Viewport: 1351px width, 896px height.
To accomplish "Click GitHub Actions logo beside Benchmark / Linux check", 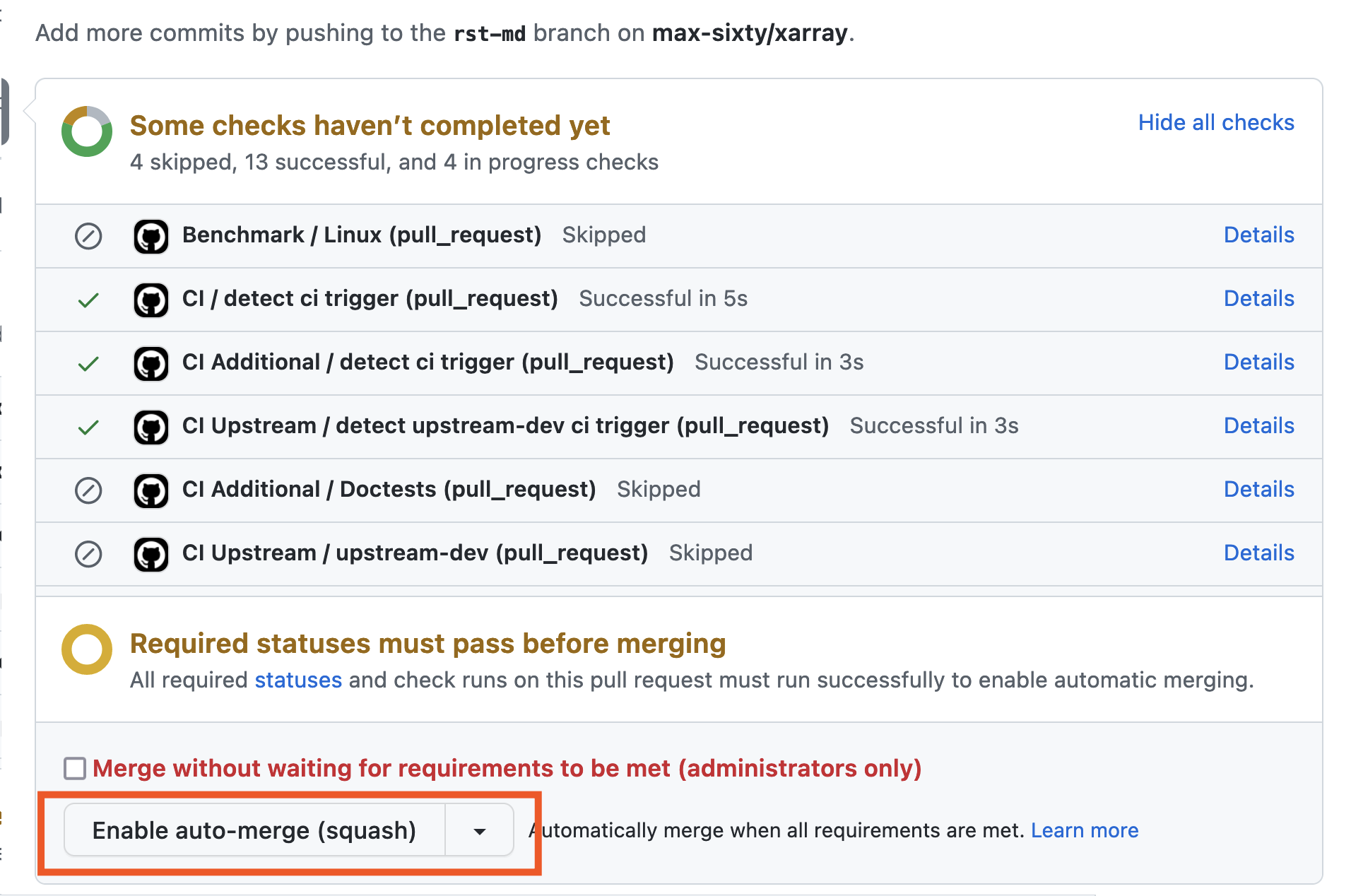I will (x=151, y=236).
